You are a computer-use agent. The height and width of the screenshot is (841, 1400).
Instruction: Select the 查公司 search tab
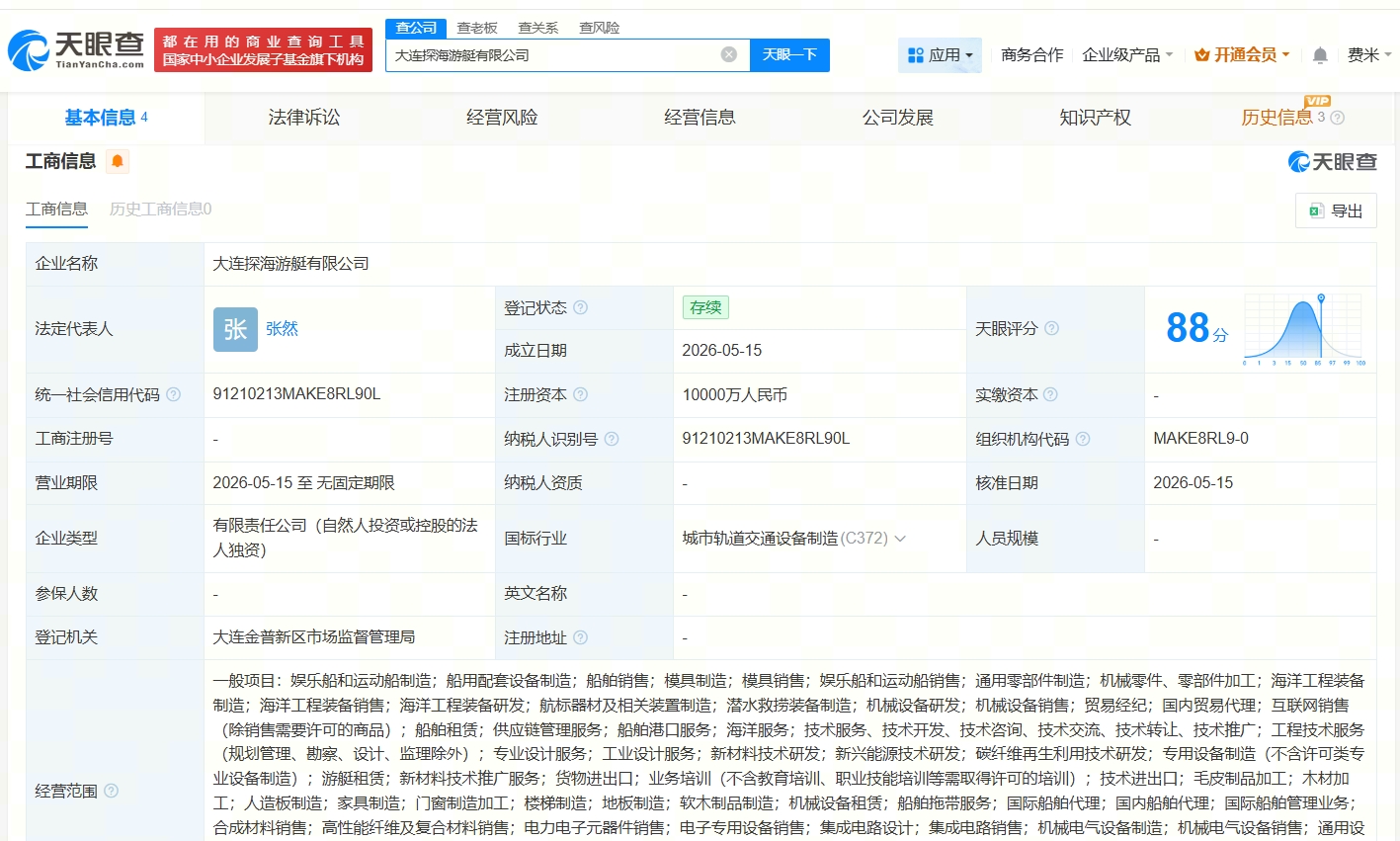(x=416, y=28)
